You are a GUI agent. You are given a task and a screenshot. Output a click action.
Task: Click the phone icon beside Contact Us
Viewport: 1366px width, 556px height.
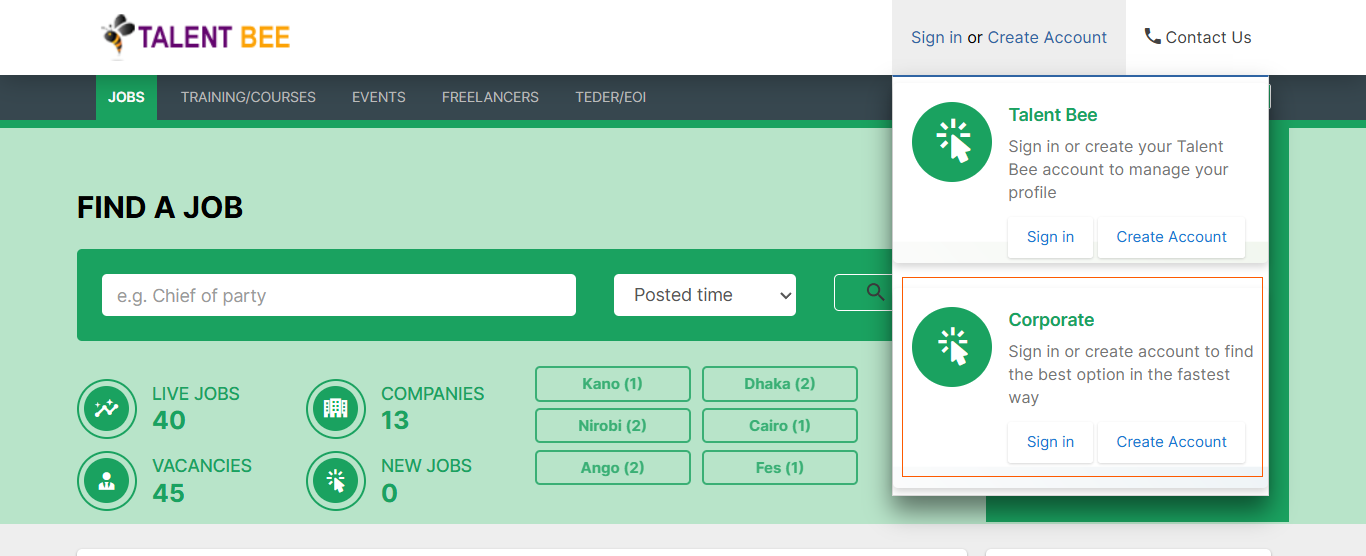[1152, 37]
